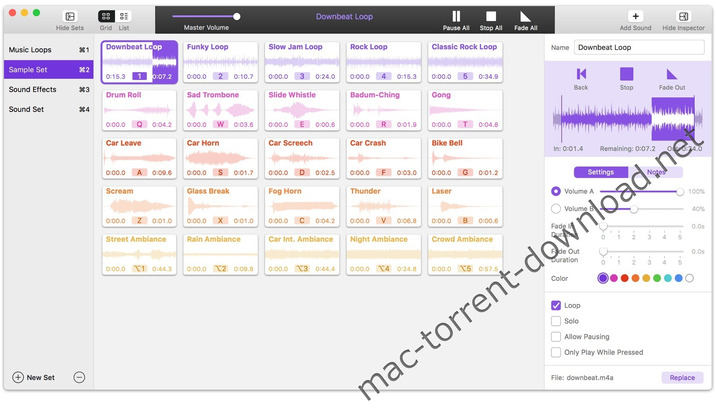Stop the Downbeat Loop in inspector

[x=626, y=74]
